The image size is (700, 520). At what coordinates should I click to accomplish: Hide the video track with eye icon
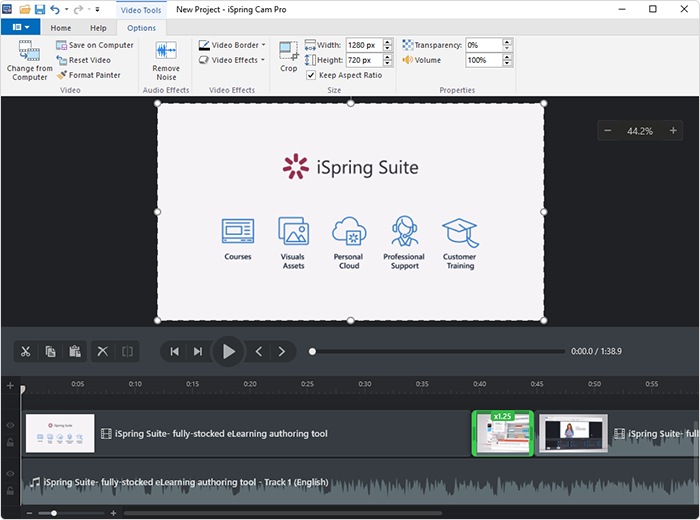point(10,425)
